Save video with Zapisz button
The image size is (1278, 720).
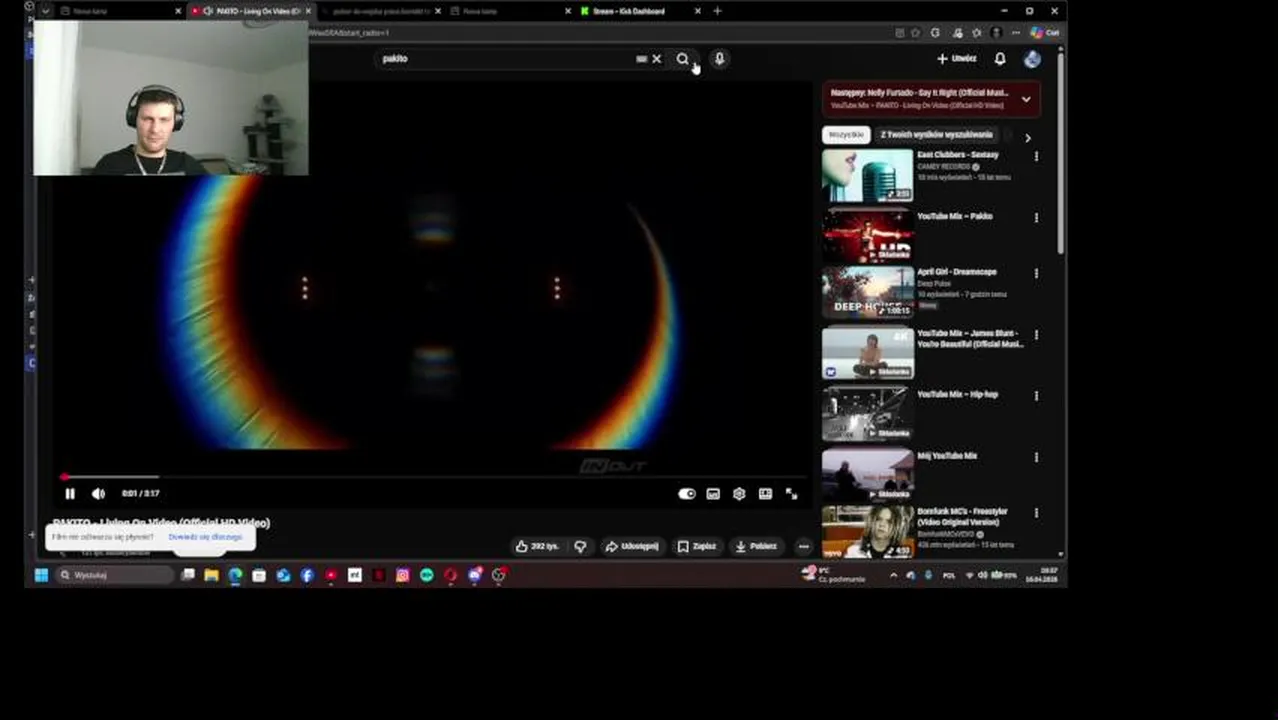(x=697, y=547)
